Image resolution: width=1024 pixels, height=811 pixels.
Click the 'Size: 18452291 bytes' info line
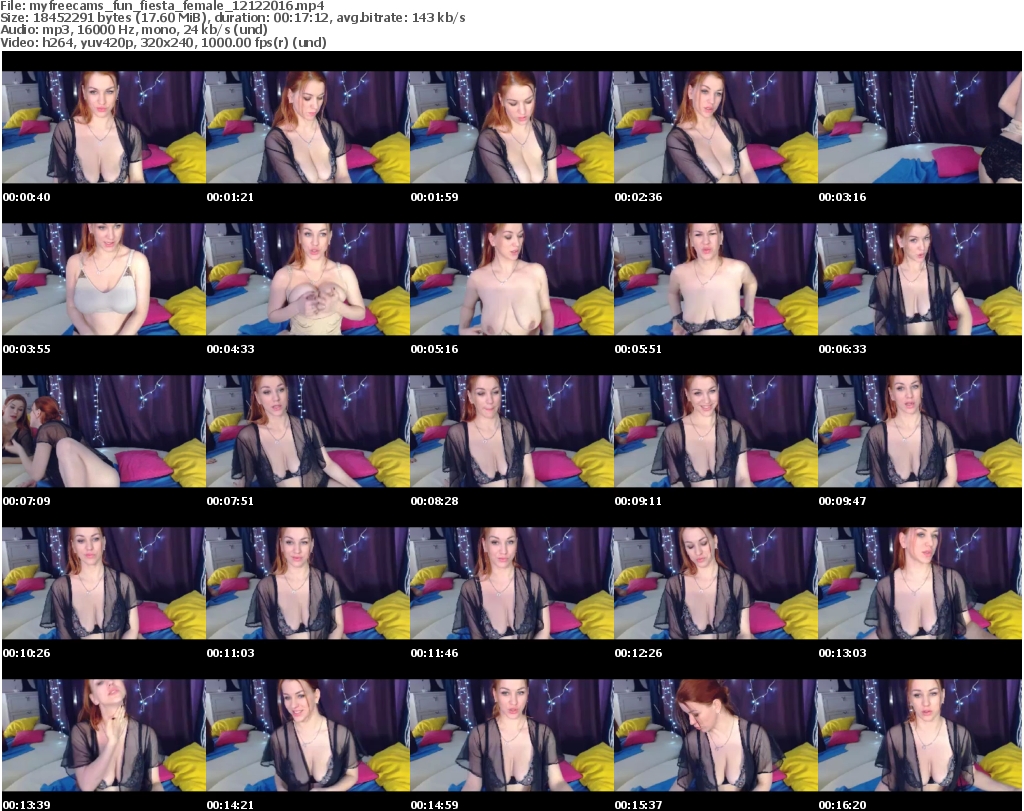(x=232, y=18)
